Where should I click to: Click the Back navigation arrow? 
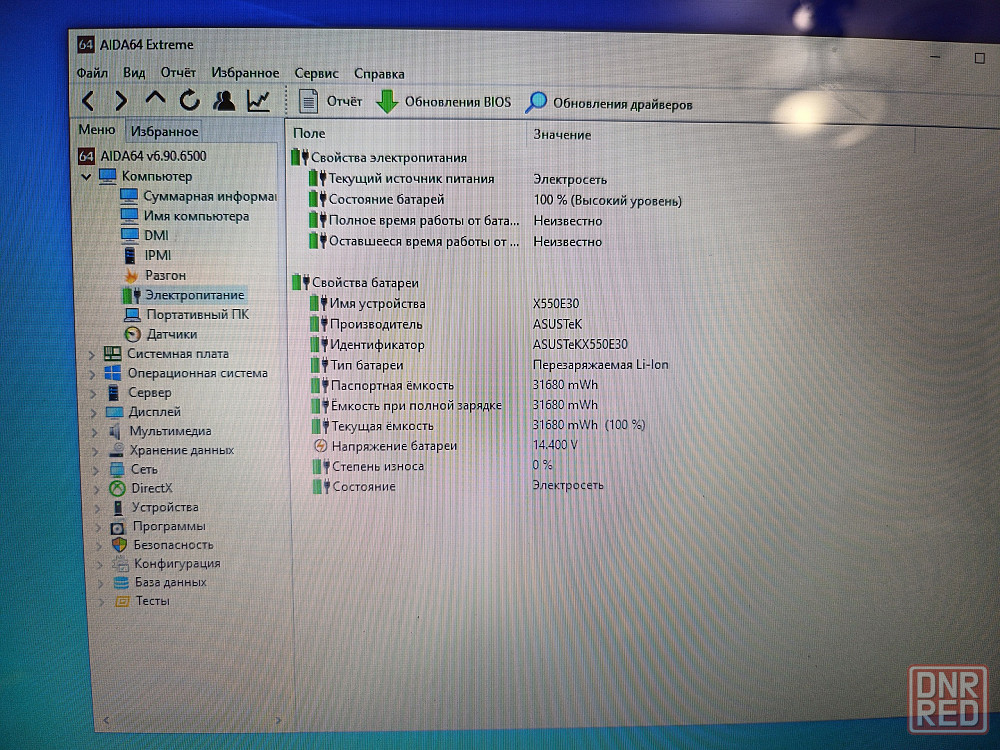[88, 100]
